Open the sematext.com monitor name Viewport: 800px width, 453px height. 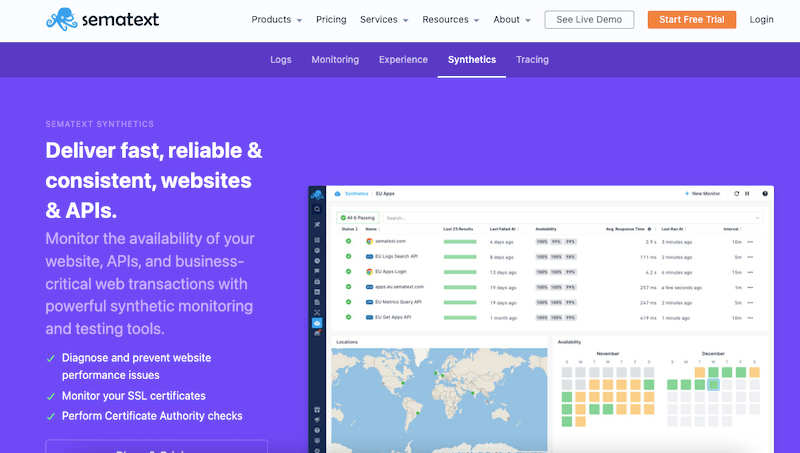coord(390,241)
